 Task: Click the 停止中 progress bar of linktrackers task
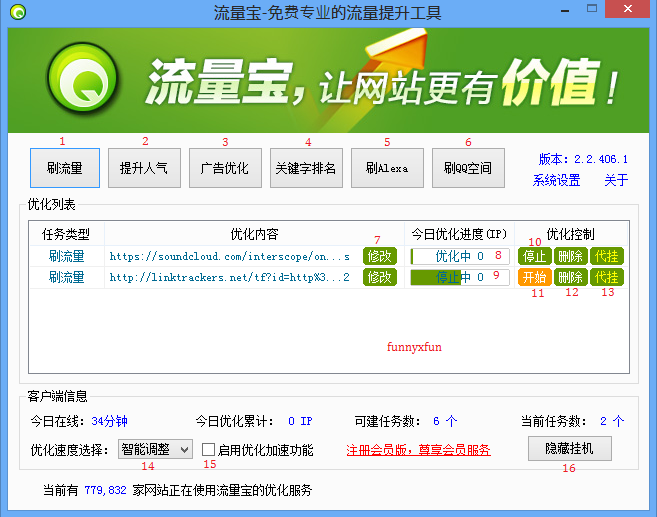pos(460,277)
